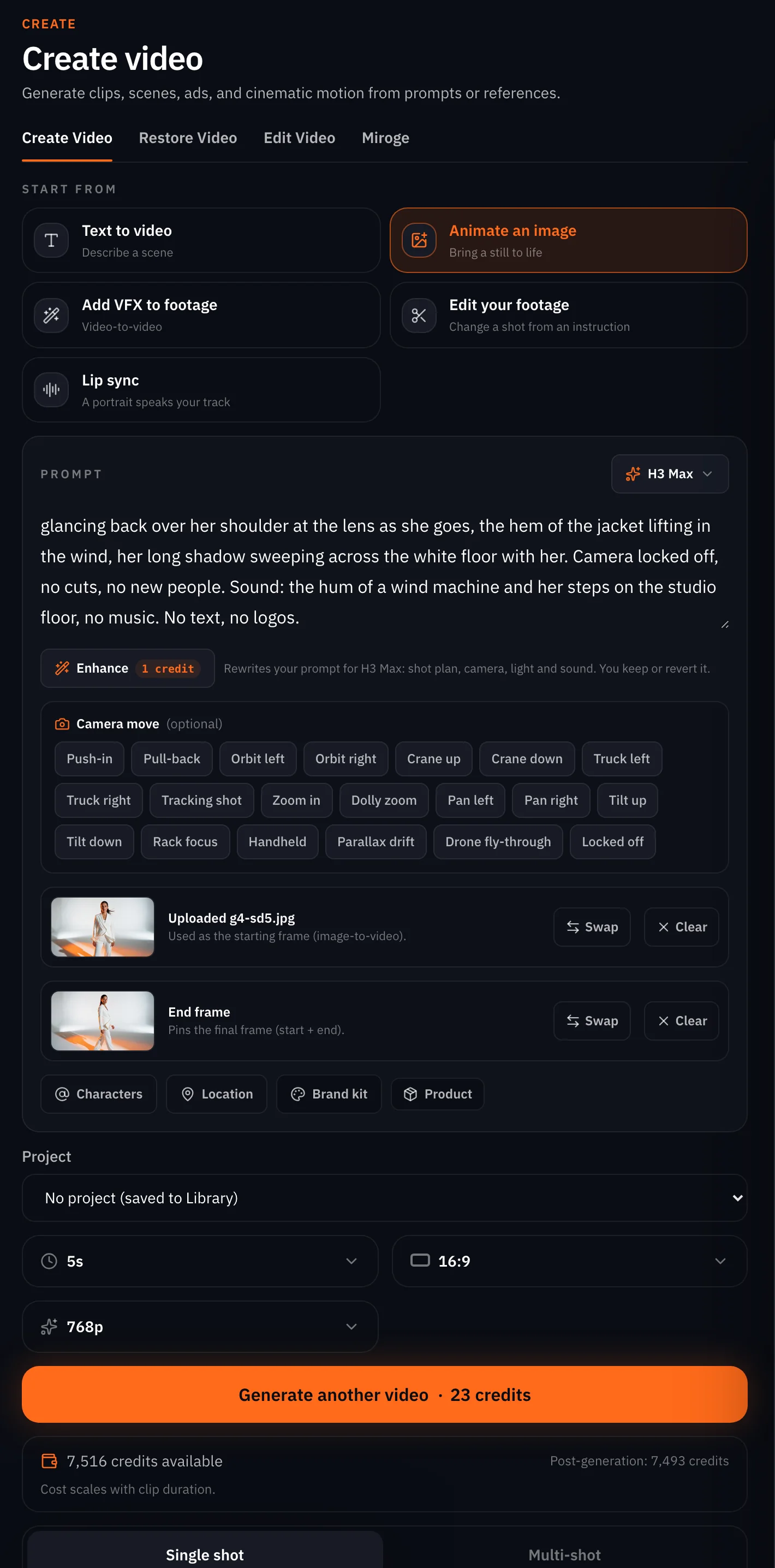Click the camera icon beside Camera move

(62, 724)
